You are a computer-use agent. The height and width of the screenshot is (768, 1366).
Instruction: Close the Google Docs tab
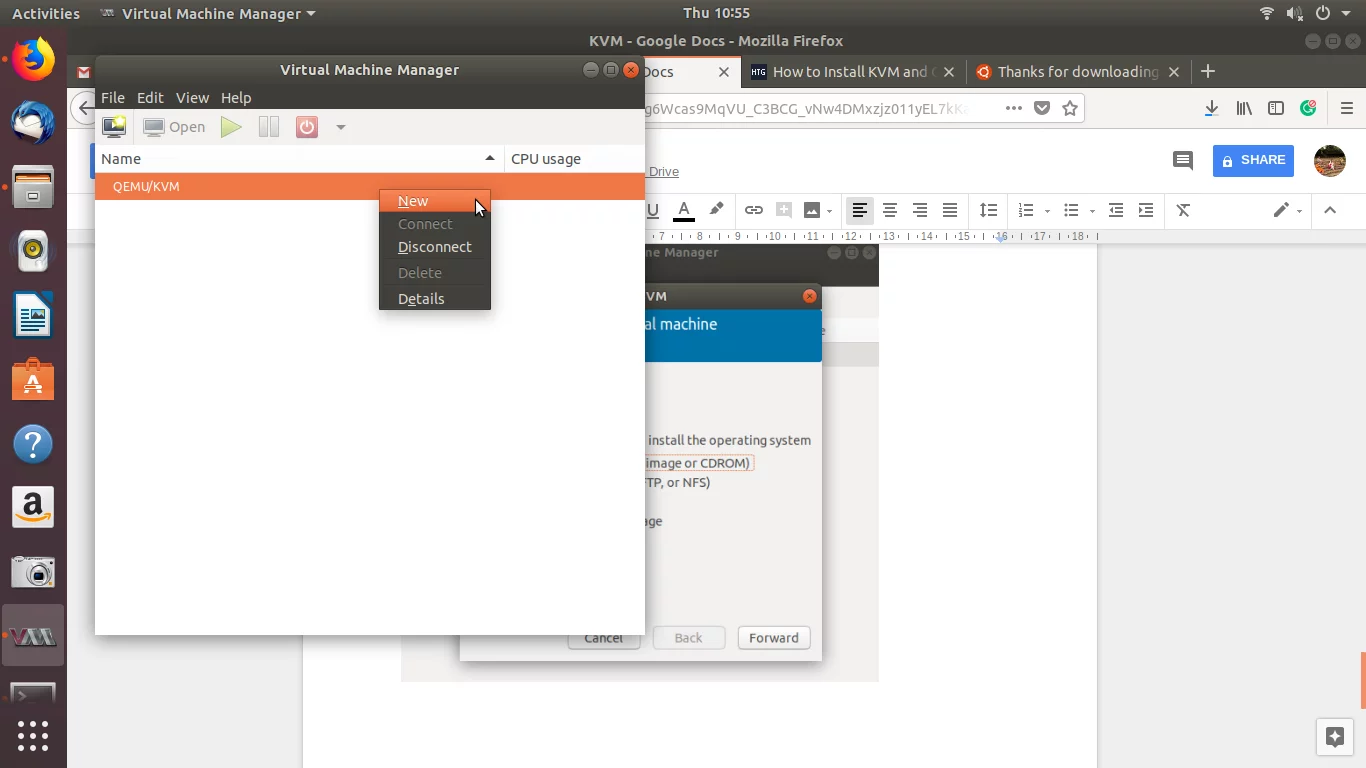(x=725, y=72)
